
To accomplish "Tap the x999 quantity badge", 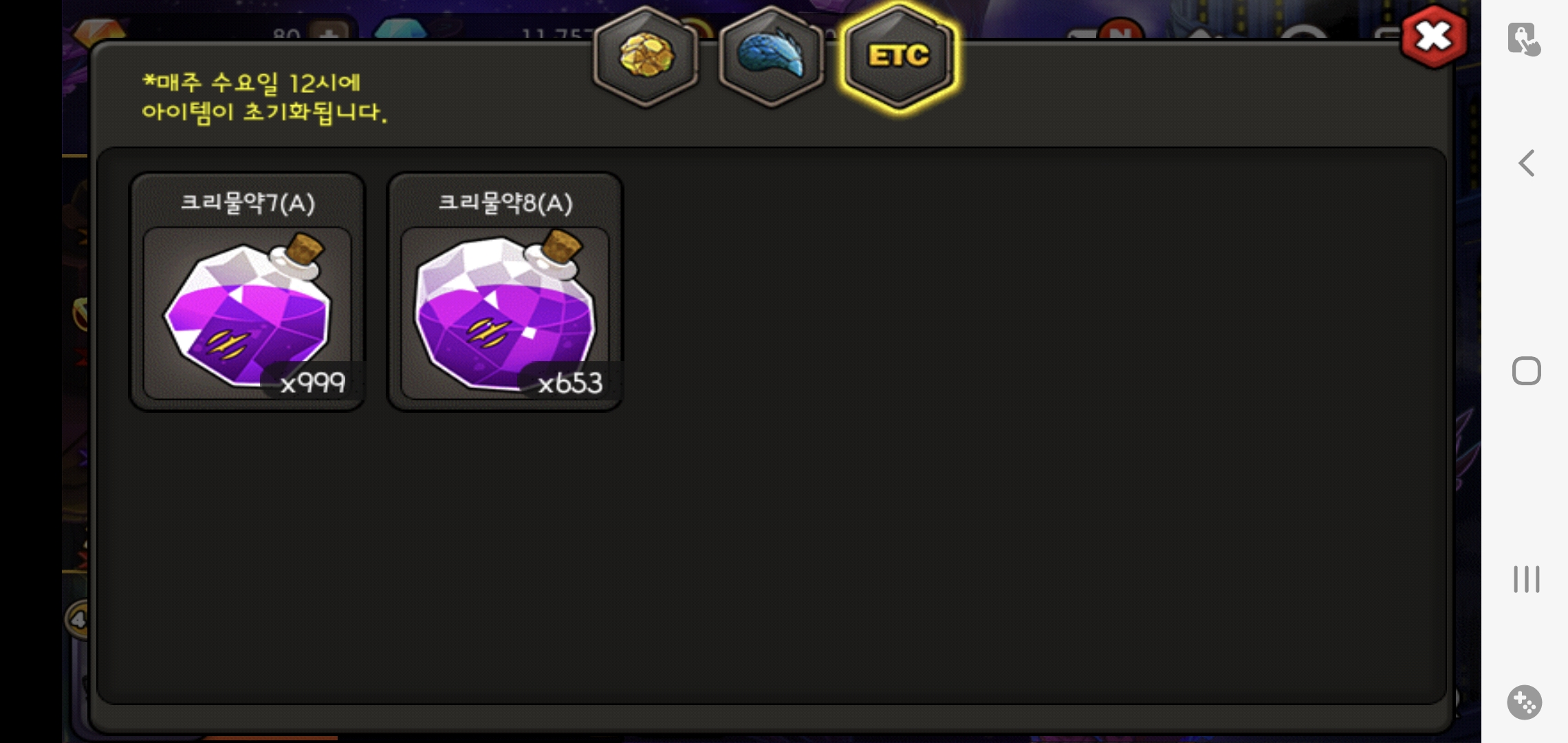I will [313, 381].
